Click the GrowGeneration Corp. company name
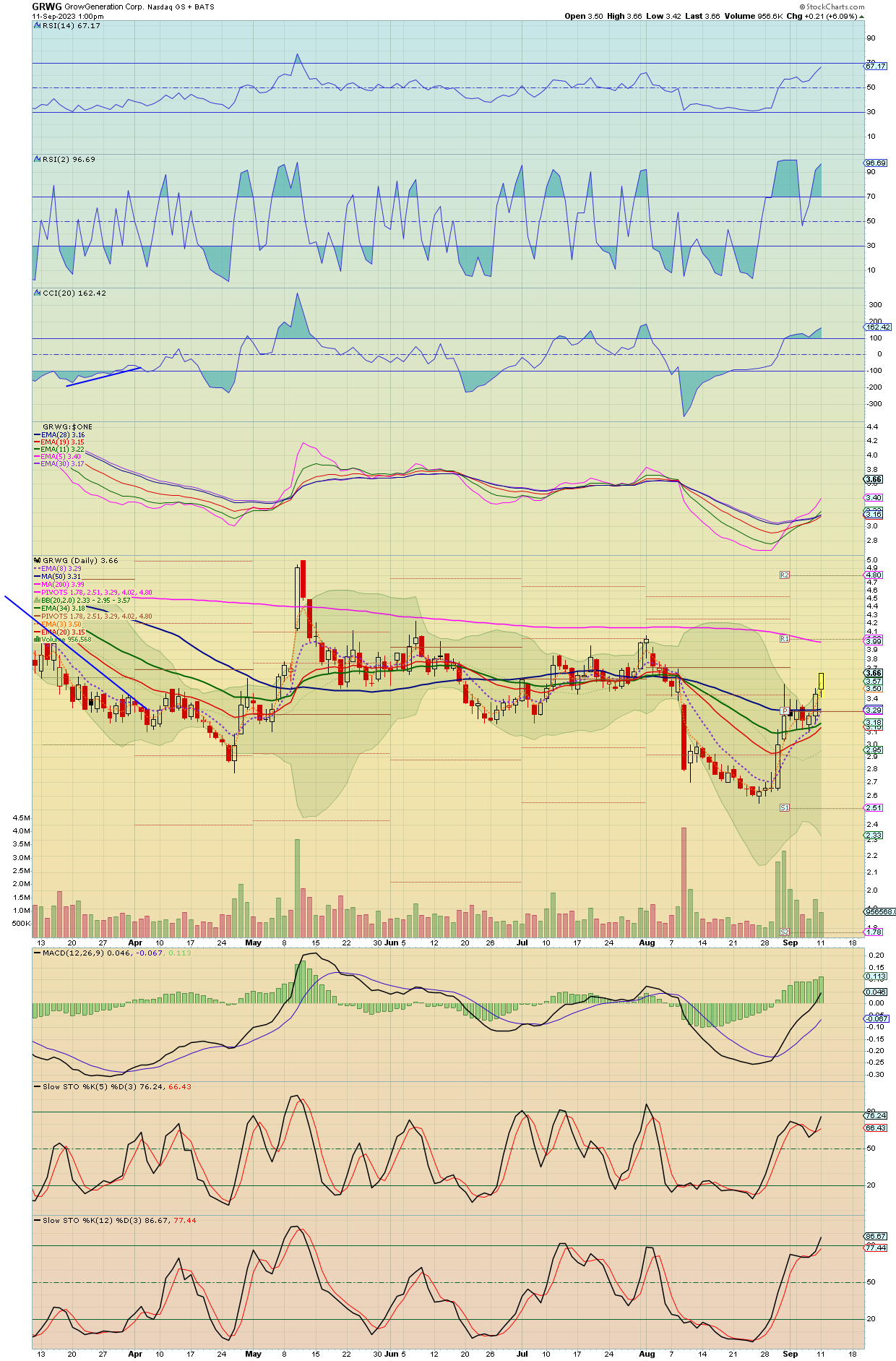The width and height of the screenshot is (896, 1361). [x=104, y=7]
